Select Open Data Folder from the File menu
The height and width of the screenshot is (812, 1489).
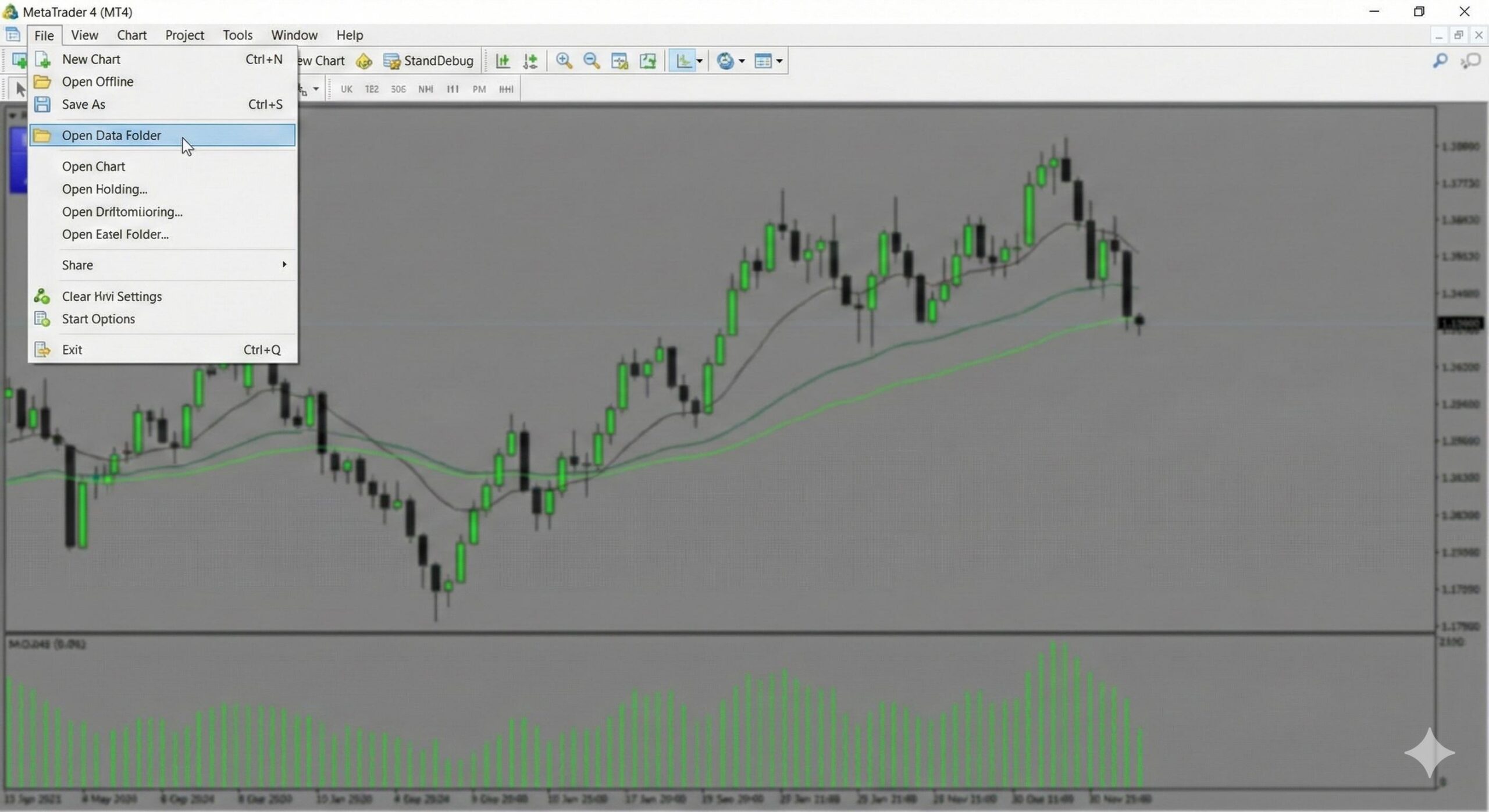pos(111,135)
